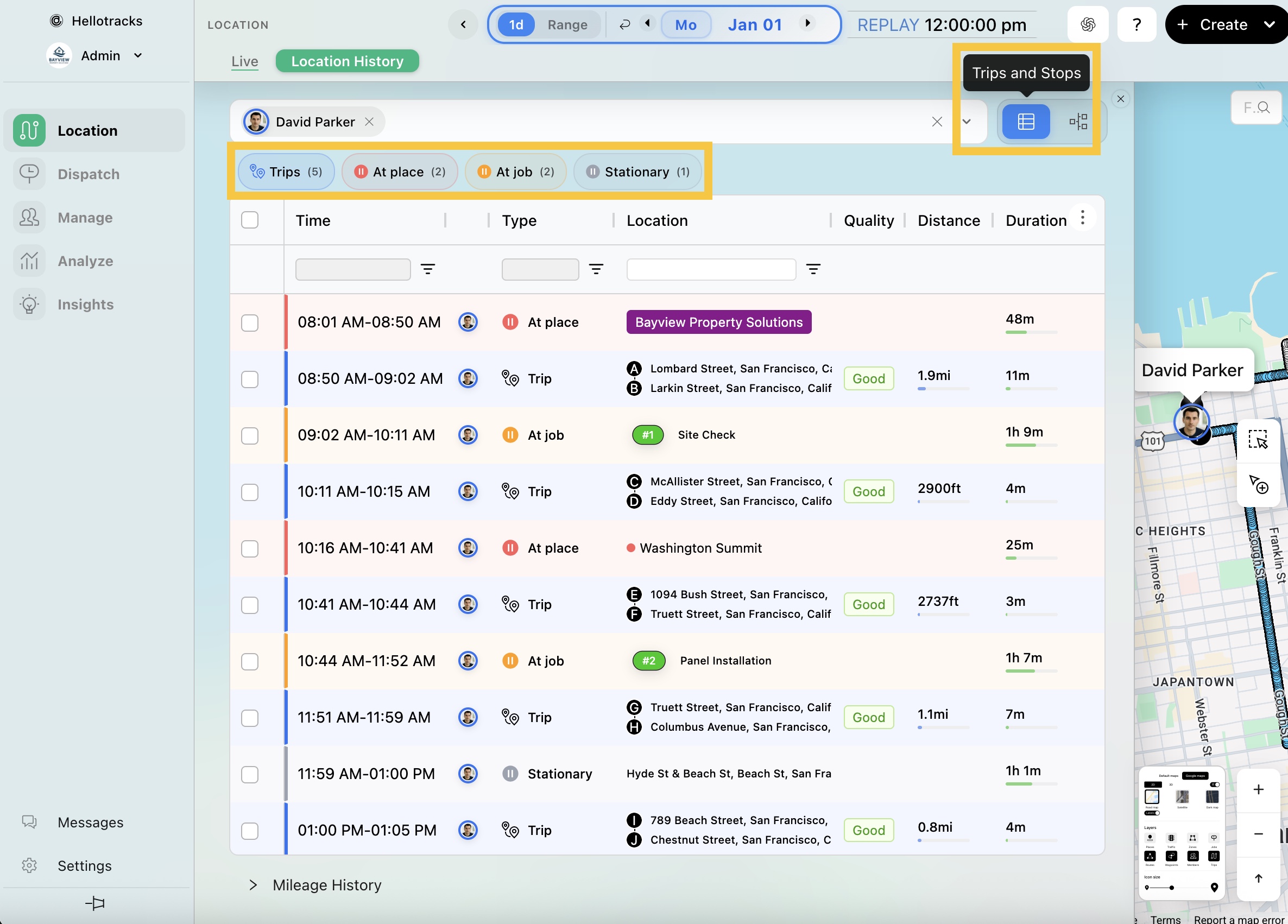Click the Location column filter icon

pos(813,269)
